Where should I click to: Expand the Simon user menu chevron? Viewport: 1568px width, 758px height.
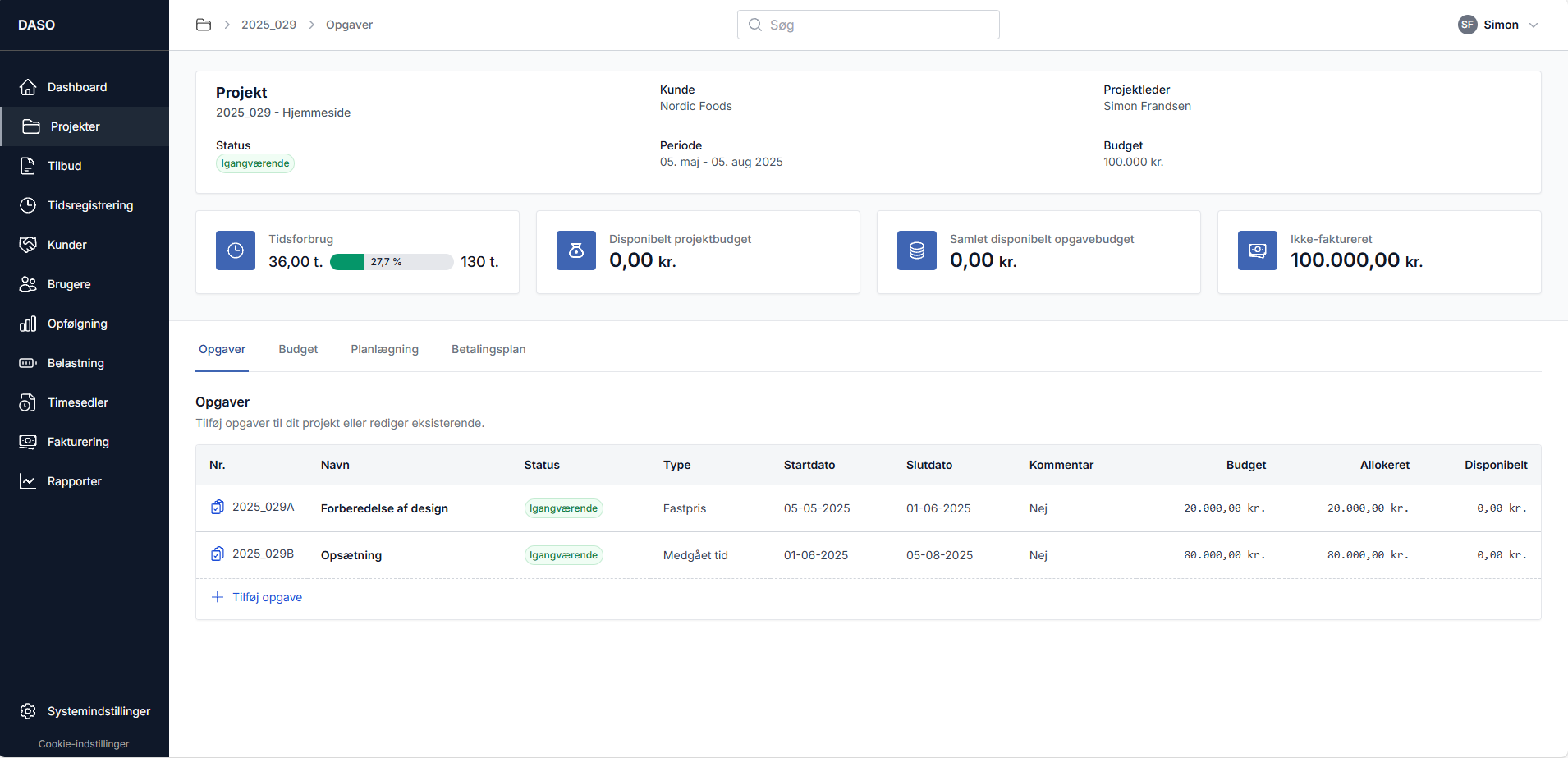1534,25
